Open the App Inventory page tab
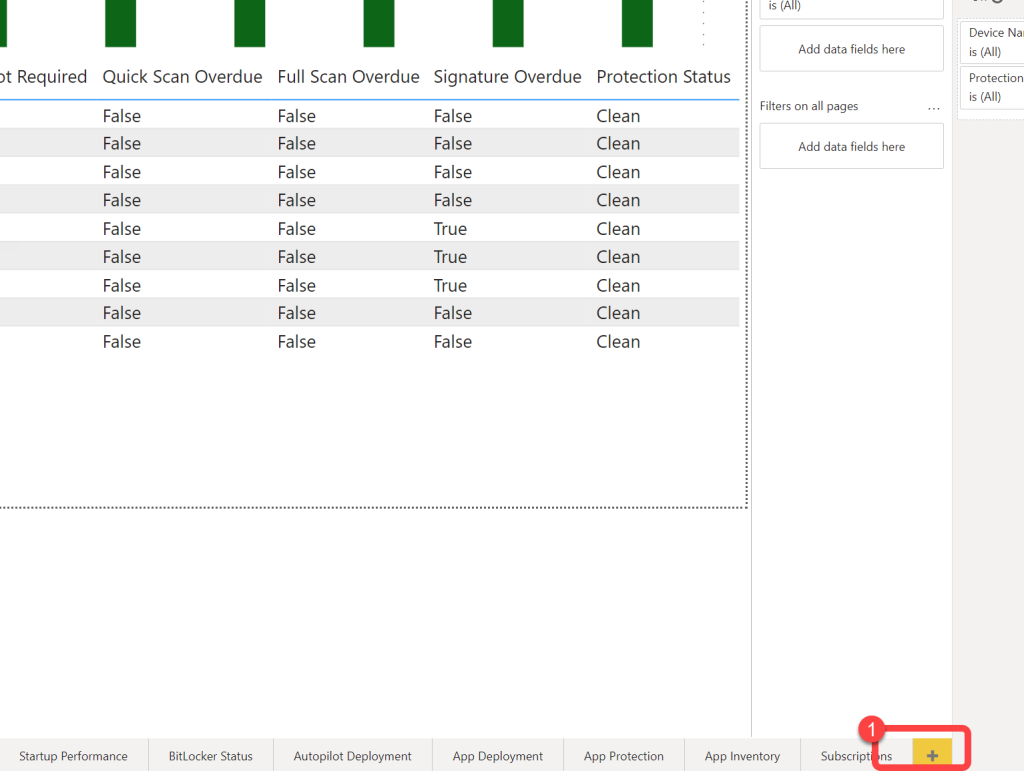Viewport: 1024px width, 771px height. (x=741, y=756)
